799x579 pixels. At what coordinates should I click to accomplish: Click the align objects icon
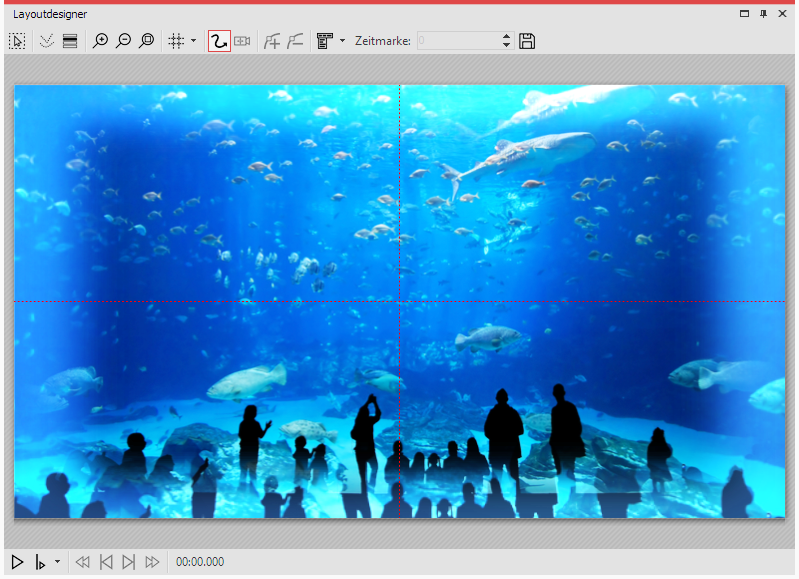pyautogui.click(x=324, y=41)
